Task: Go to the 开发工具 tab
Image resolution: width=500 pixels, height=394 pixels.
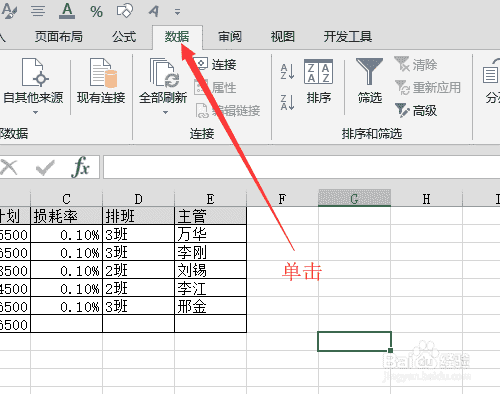Action: point(348,37)
